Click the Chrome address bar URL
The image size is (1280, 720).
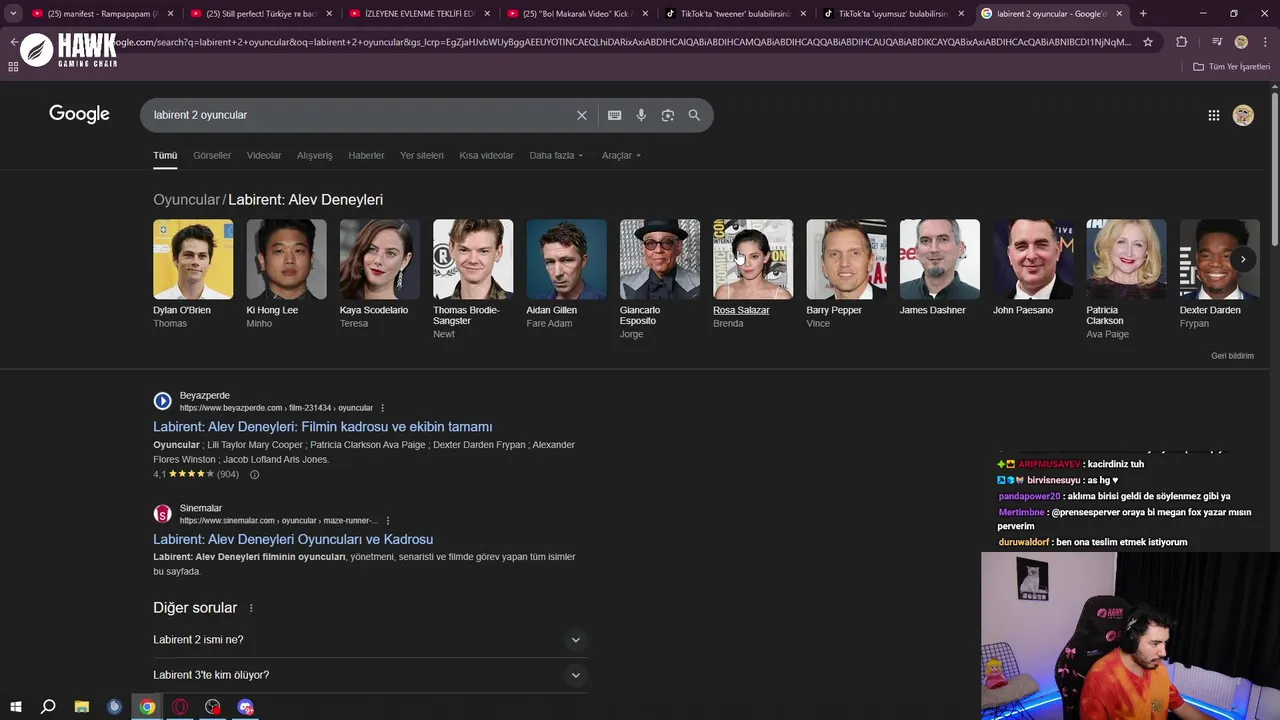[x=620, y=42]
